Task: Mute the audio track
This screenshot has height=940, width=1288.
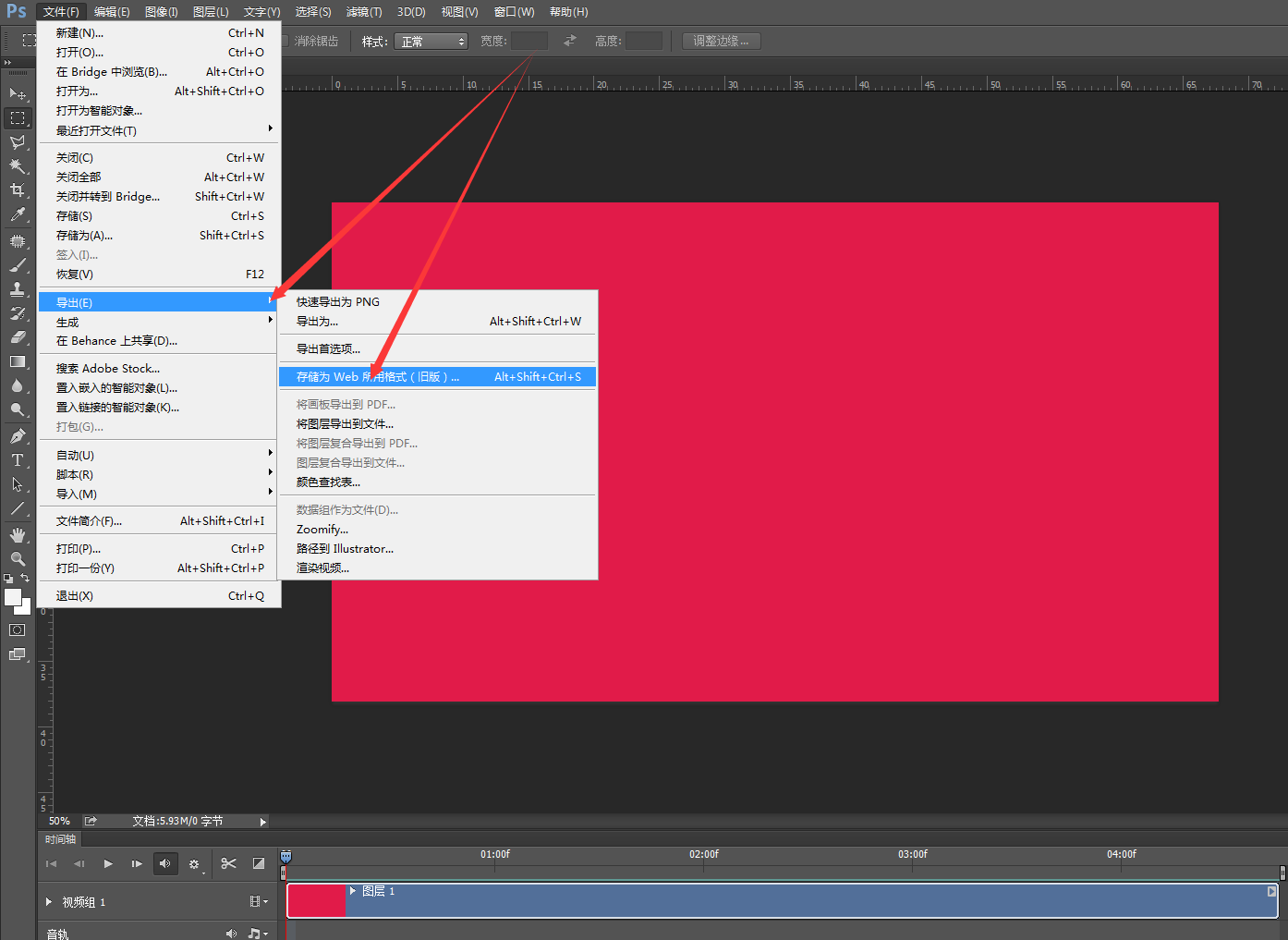Action: pyautogui.click(x=231, y=934)
